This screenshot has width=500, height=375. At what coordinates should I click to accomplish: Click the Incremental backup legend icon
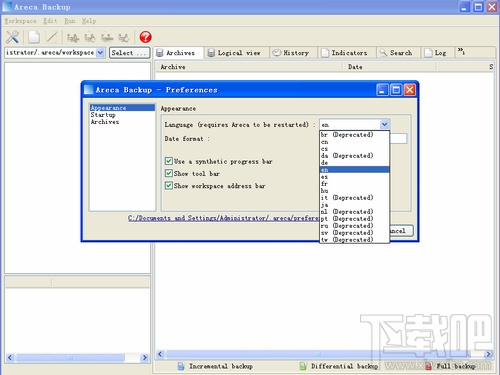(181, 366)
